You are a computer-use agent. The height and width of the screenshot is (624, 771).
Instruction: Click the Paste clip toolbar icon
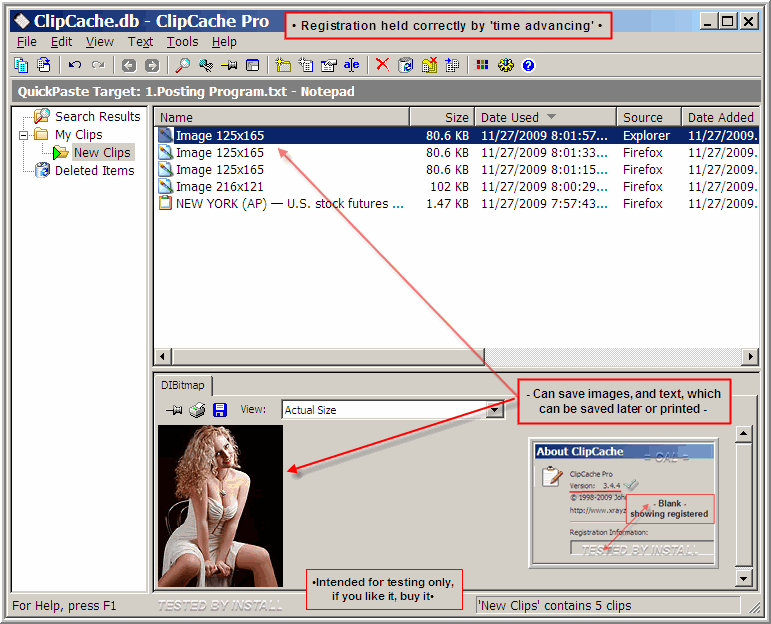pos(44,65)
